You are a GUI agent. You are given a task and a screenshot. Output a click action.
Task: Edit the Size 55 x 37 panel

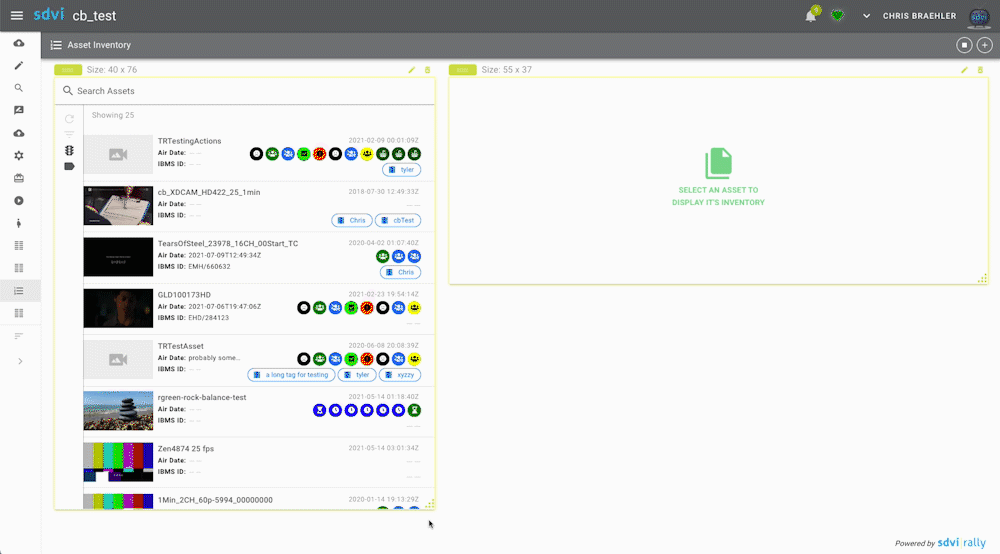pos(964,70)
